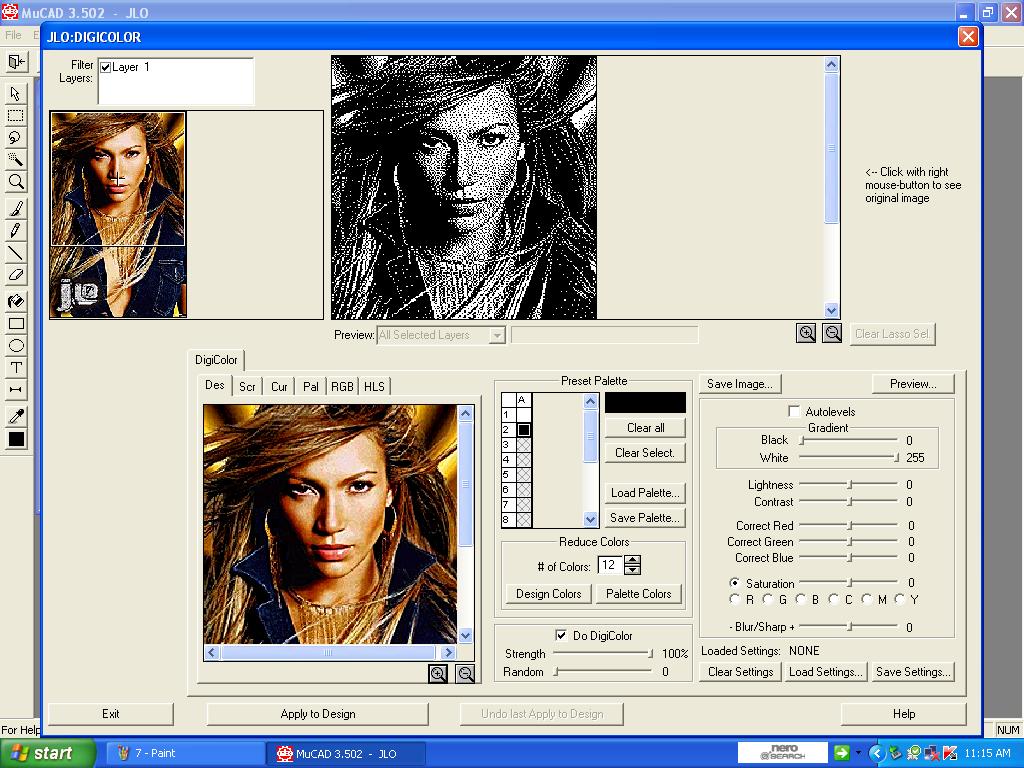Click the Load Palette button
Screen dimensions: 1024x768
click(644, 492)
